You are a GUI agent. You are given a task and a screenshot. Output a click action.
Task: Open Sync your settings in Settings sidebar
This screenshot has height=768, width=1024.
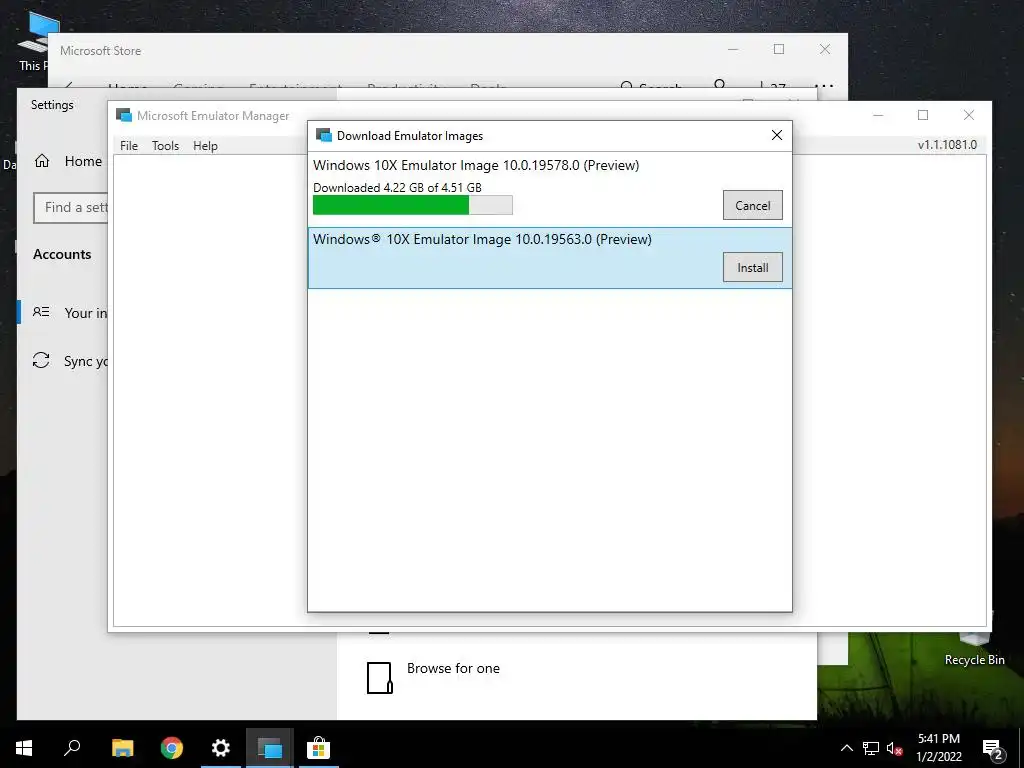tap(69, 360)
